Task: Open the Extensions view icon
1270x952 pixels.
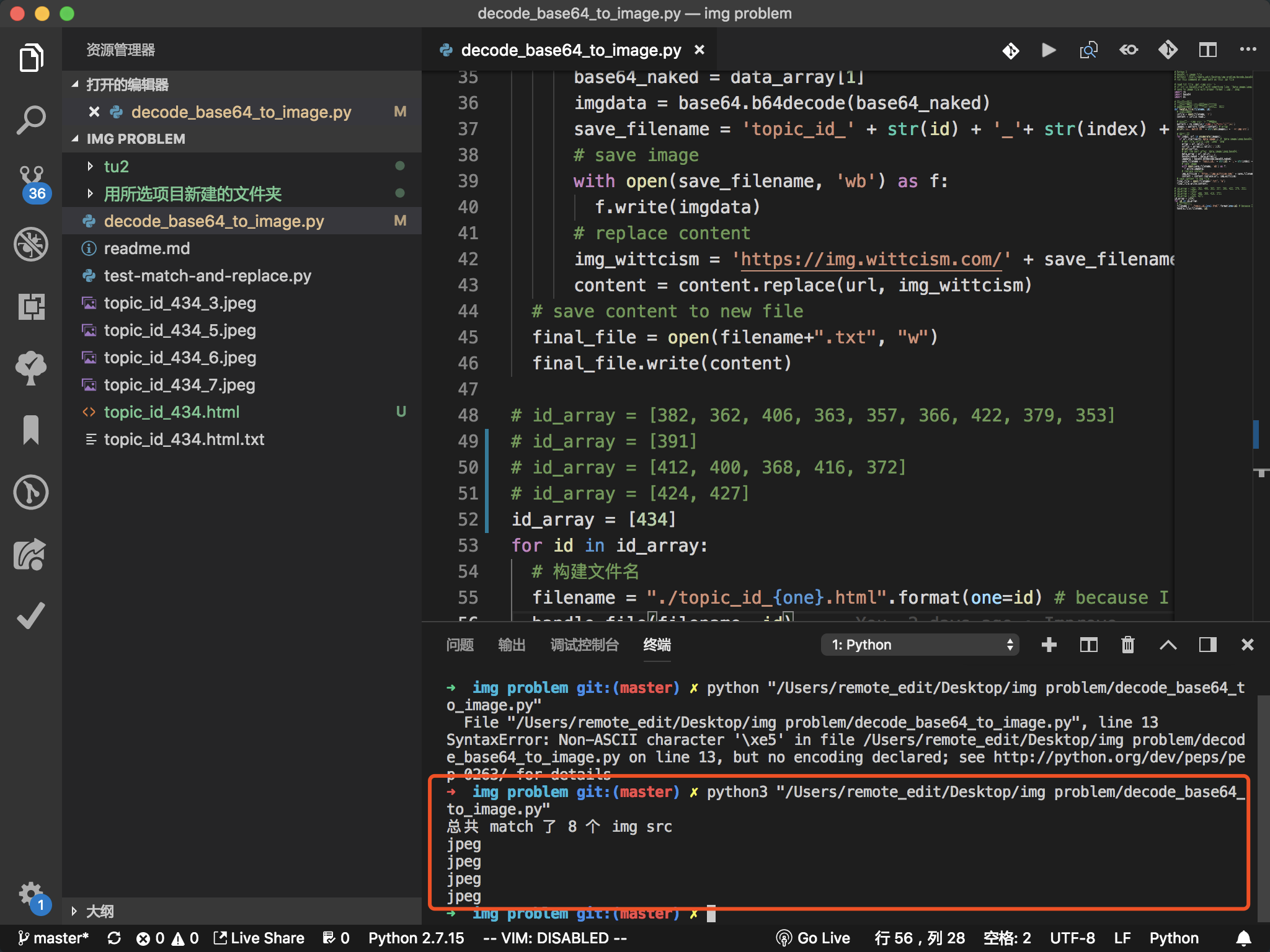Action: (x=31, y=306)
